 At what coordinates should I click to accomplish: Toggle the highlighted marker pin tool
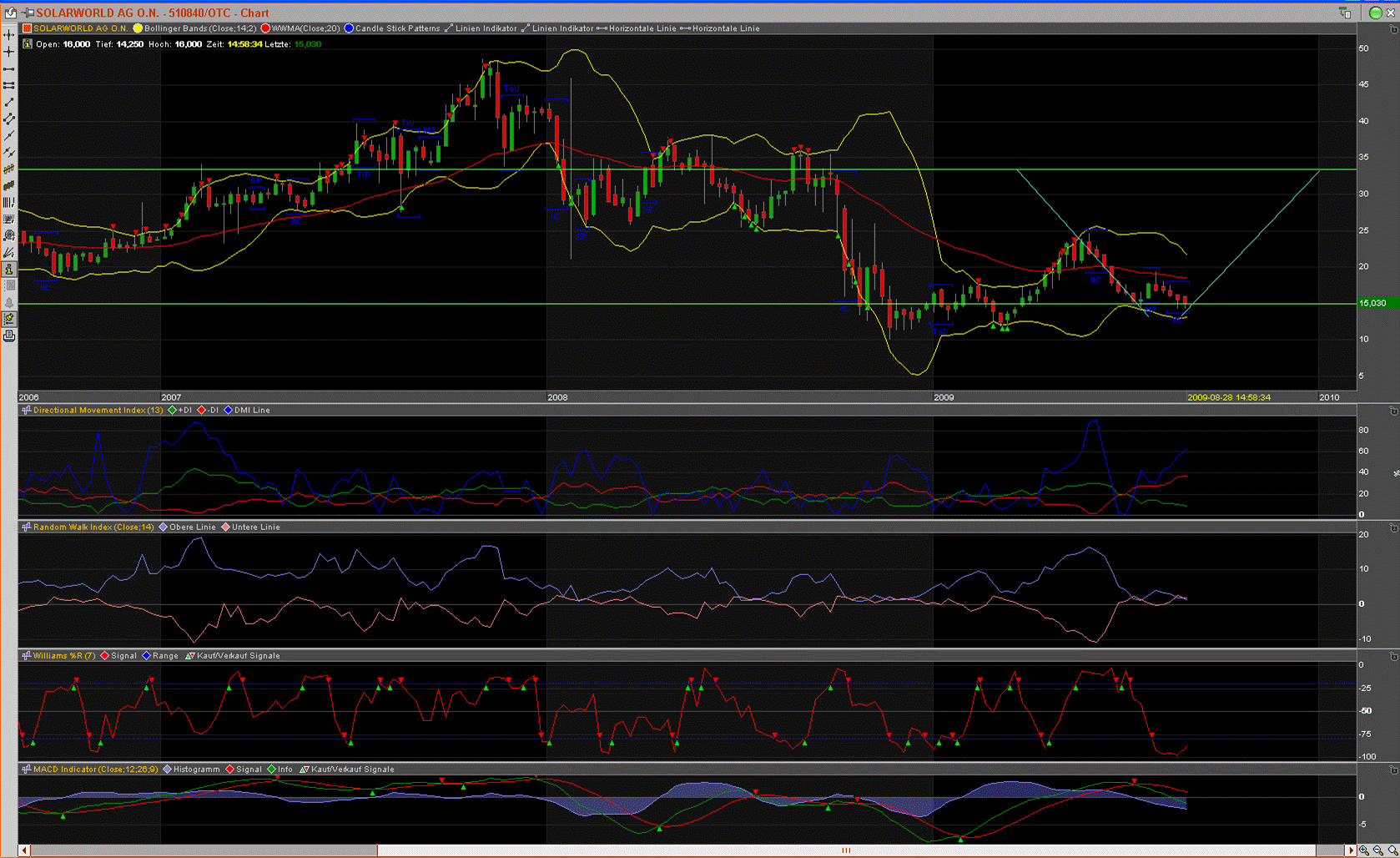[9, 319]
